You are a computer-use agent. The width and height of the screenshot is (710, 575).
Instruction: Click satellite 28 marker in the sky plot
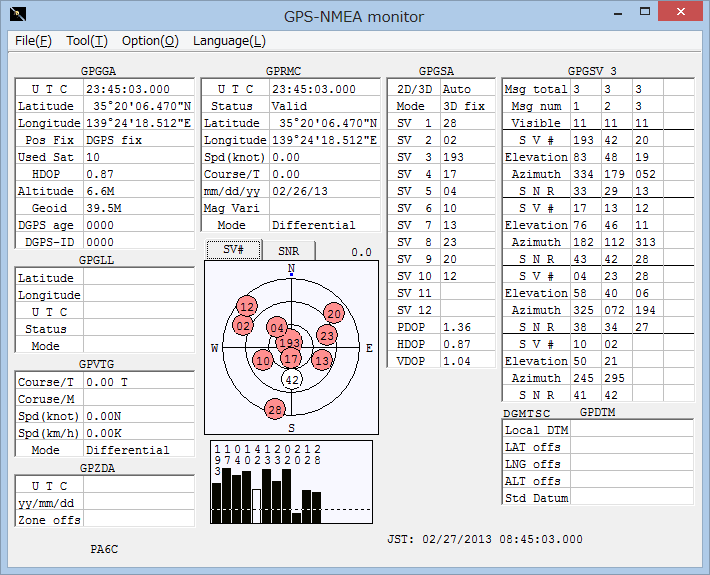(x=275, y=408)
